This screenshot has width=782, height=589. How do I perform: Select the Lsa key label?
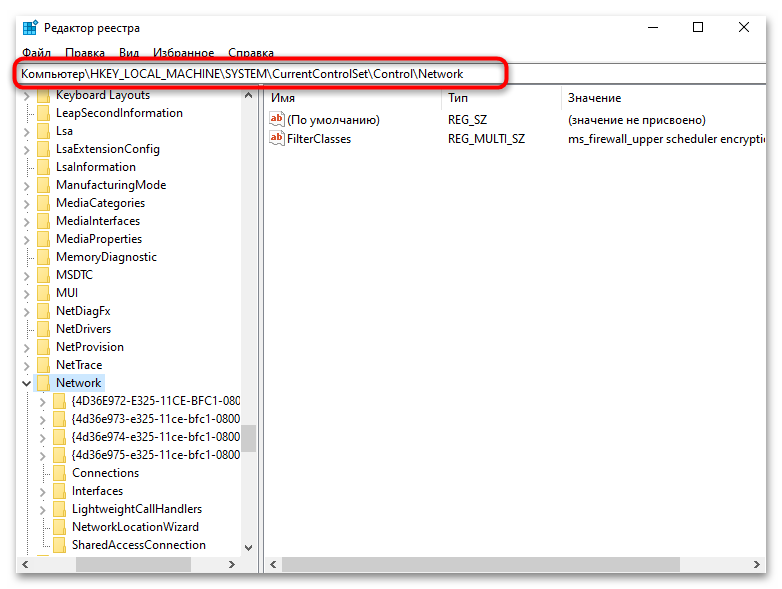pyautogui.click(x=64, y=131)
